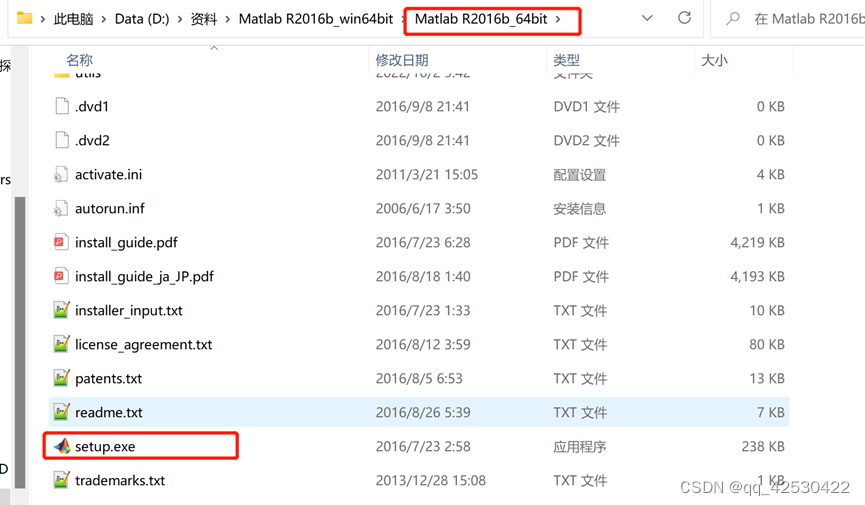This screenshot has height=505, width=865.
Task: Click the .dvd1 file icon
Action: [x=62, y=106]
